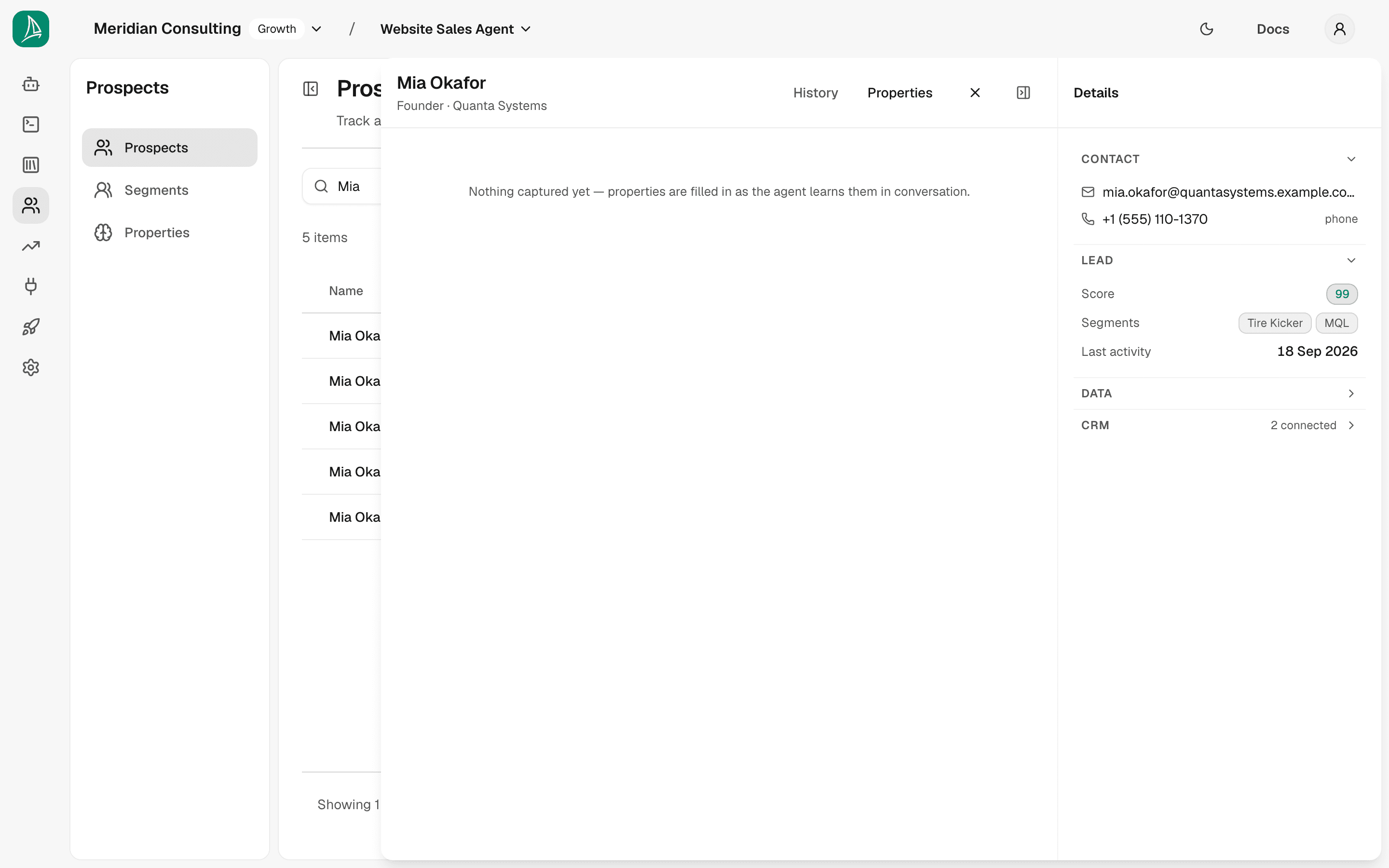Image resolution: width=1389 pixels, height=868 pixels.
Task: Click the phone number +1 (555) 110-1370
Action: click(1155, 219)
